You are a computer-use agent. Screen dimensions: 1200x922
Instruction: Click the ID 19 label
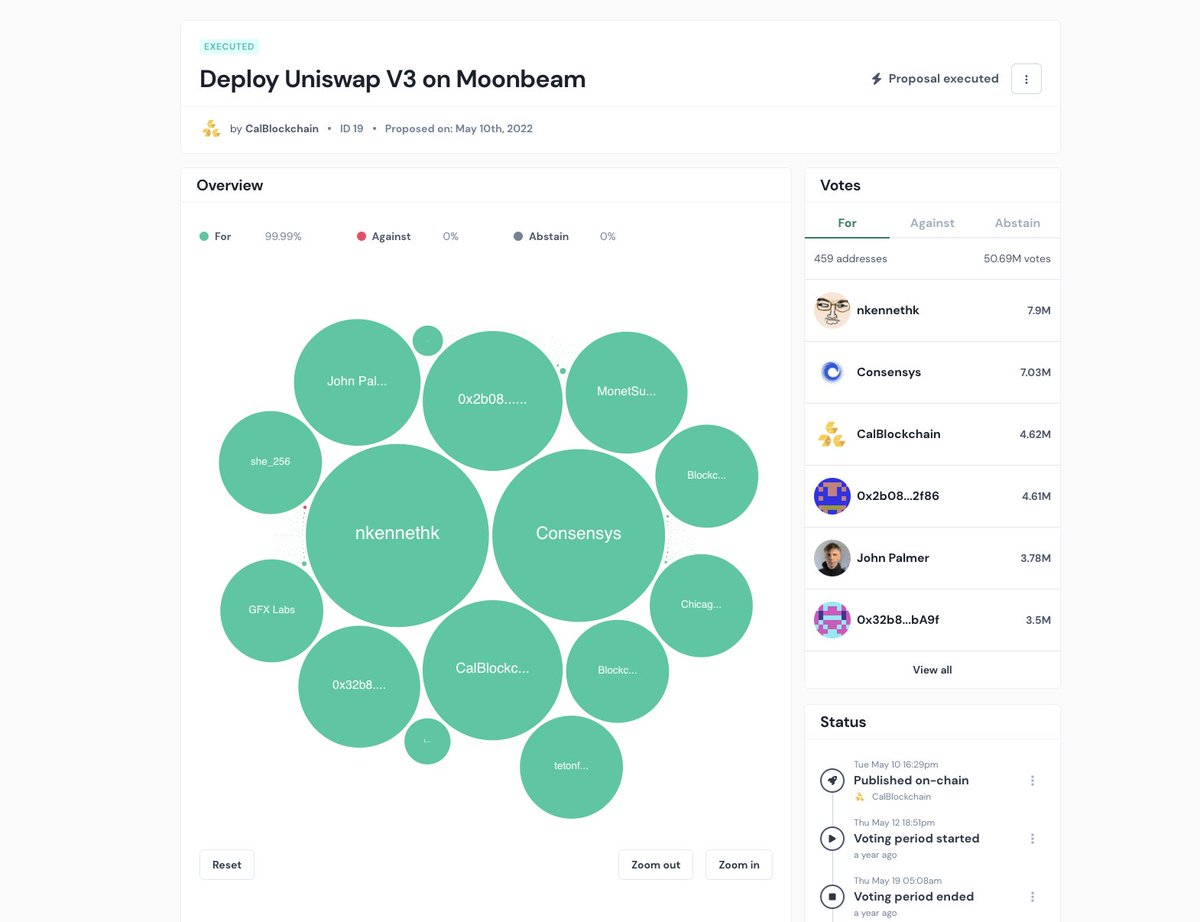tap(351, 129)
